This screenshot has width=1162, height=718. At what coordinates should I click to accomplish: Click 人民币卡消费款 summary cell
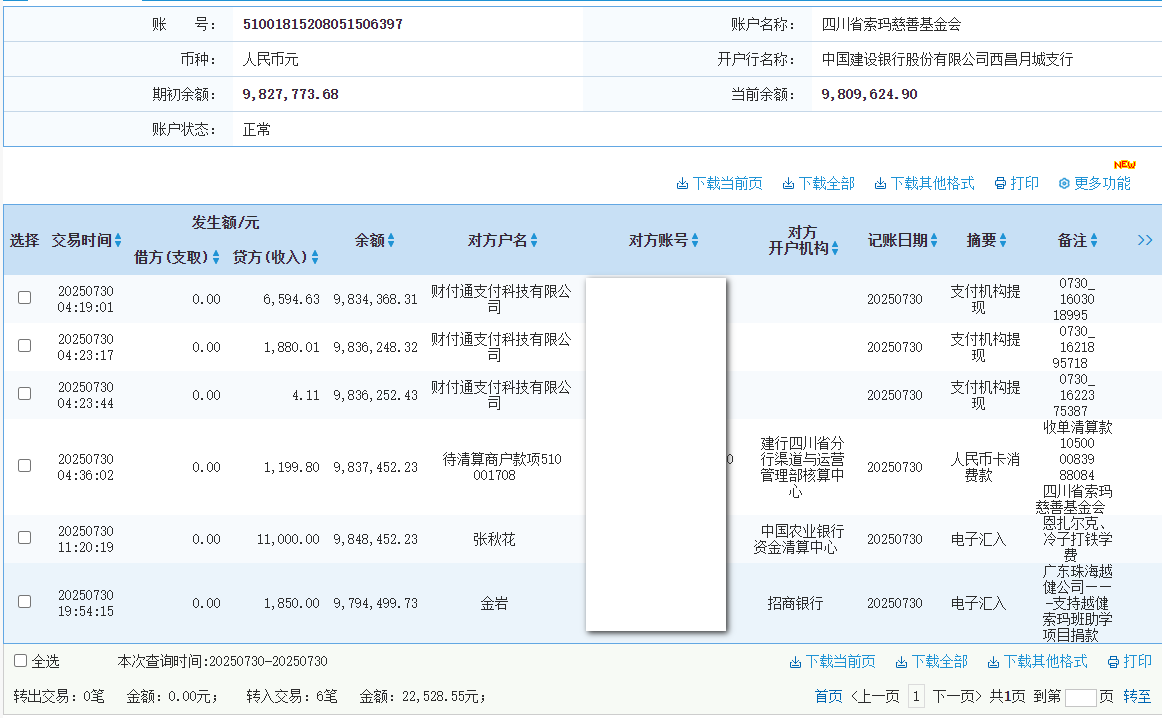point(985,467)
